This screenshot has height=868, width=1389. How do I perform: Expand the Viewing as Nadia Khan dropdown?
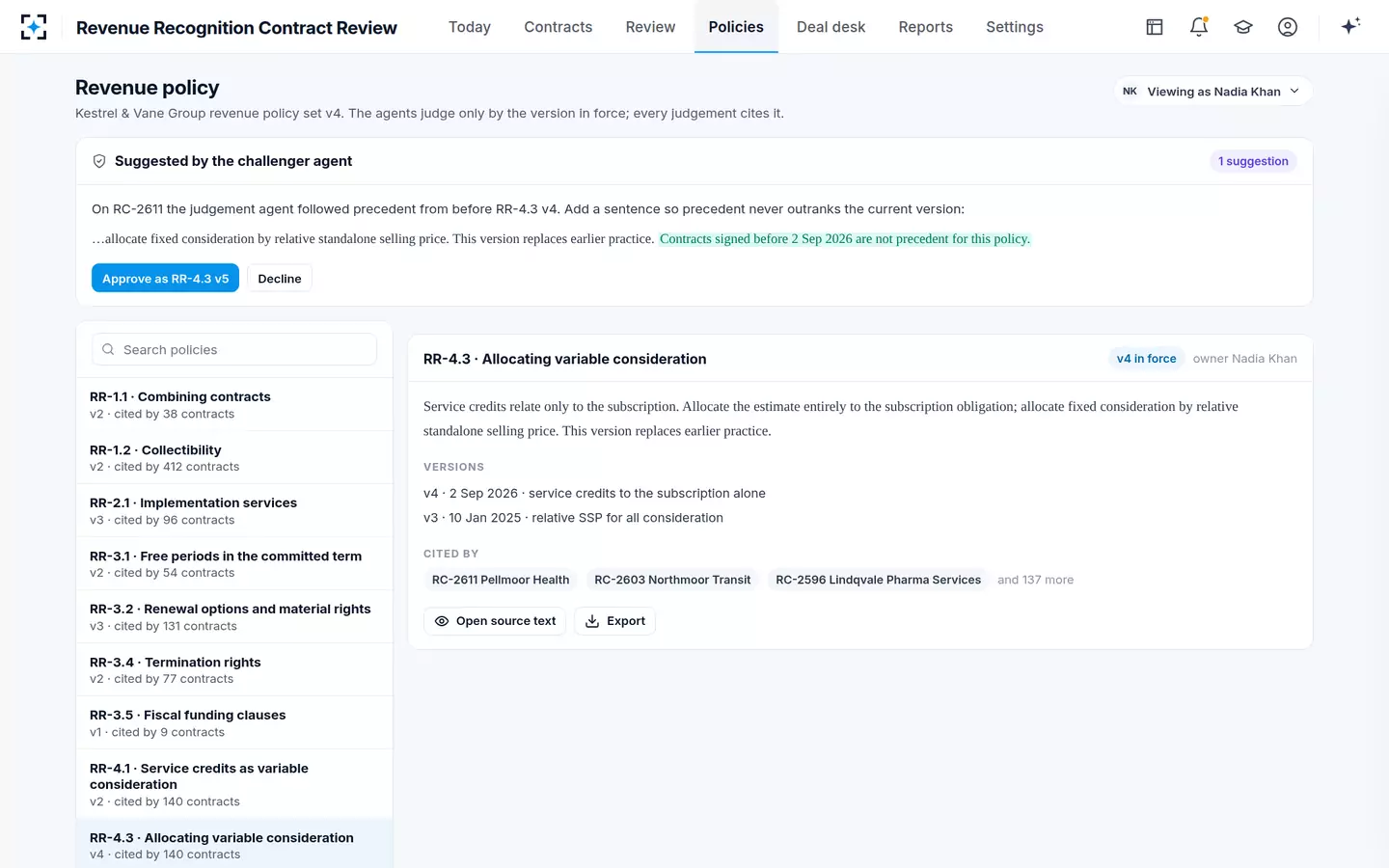coord(1213,91)
